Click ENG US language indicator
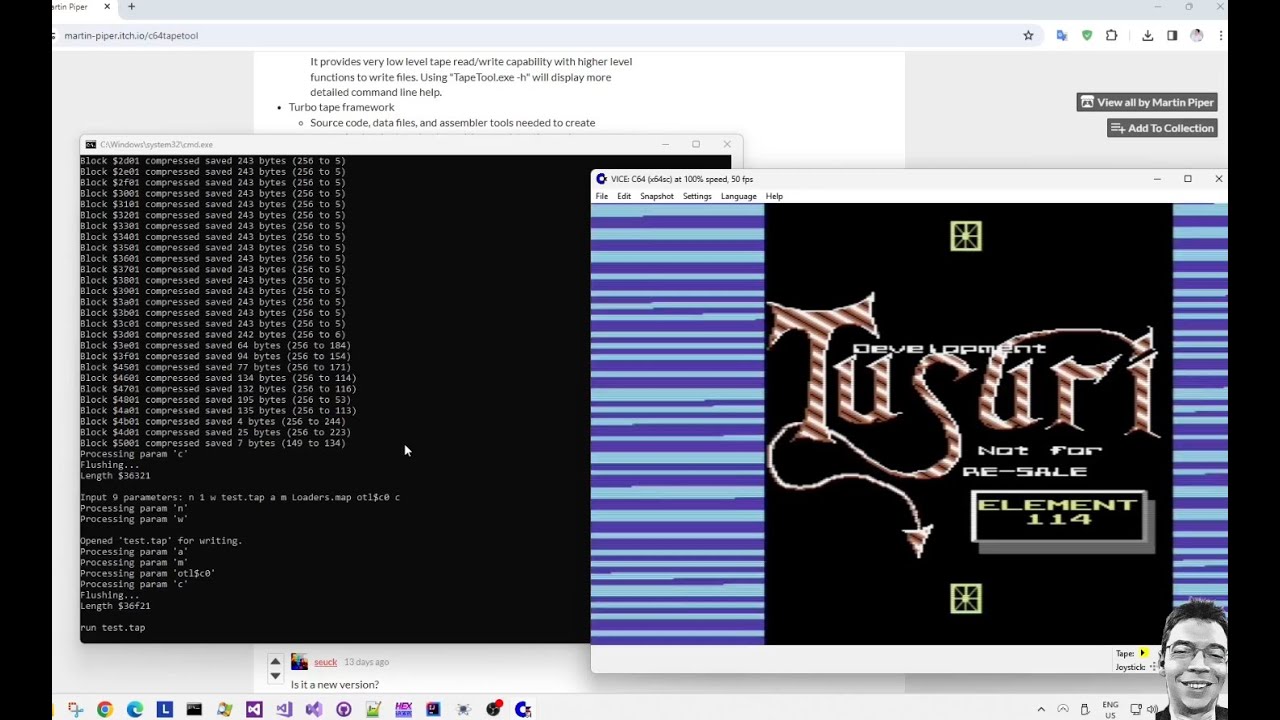 point(1110,709)
